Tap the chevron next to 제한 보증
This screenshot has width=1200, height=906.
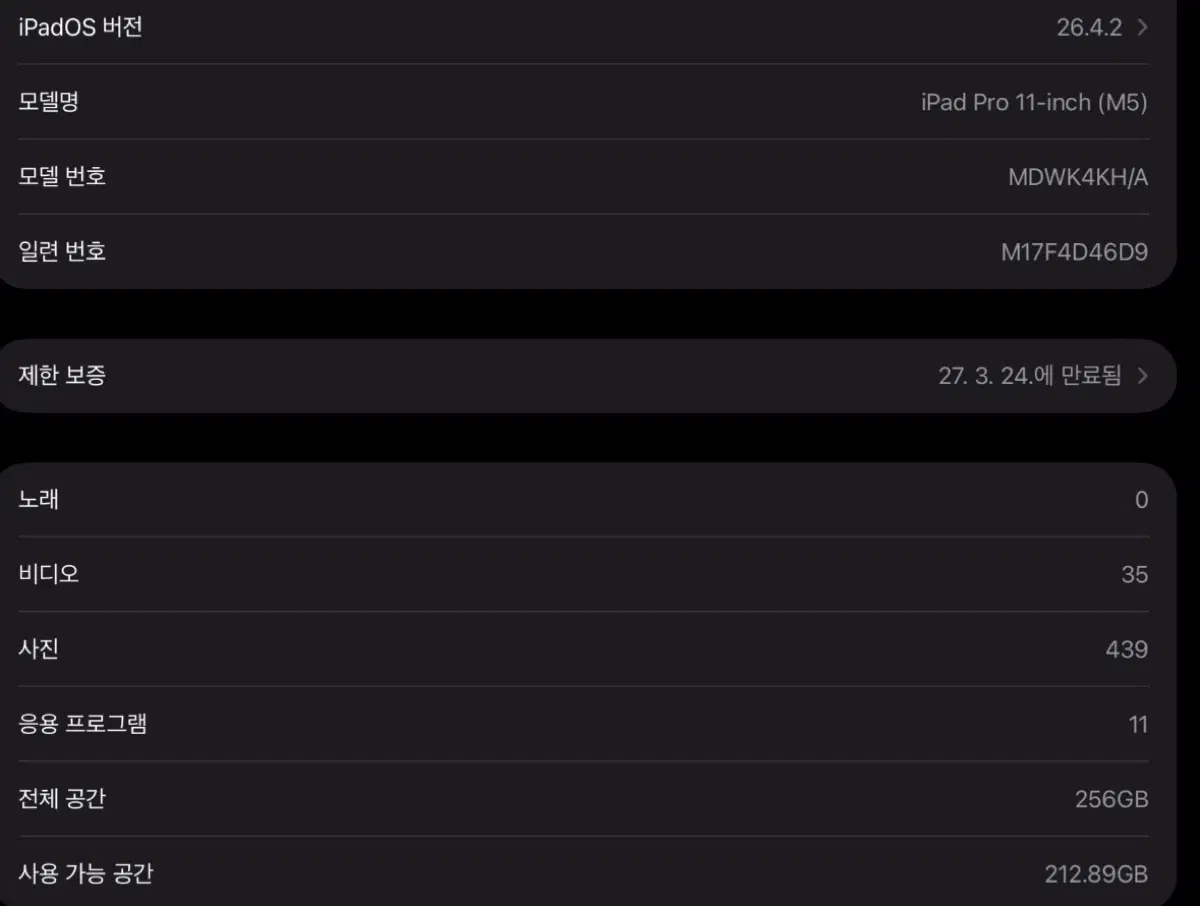(1143, 376)
